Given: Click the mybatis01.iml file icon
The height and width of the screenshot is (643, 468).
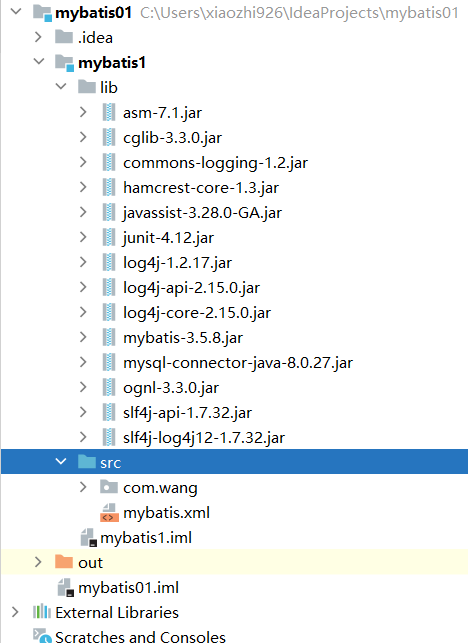Looking at the screenshot, I should 66,588.
